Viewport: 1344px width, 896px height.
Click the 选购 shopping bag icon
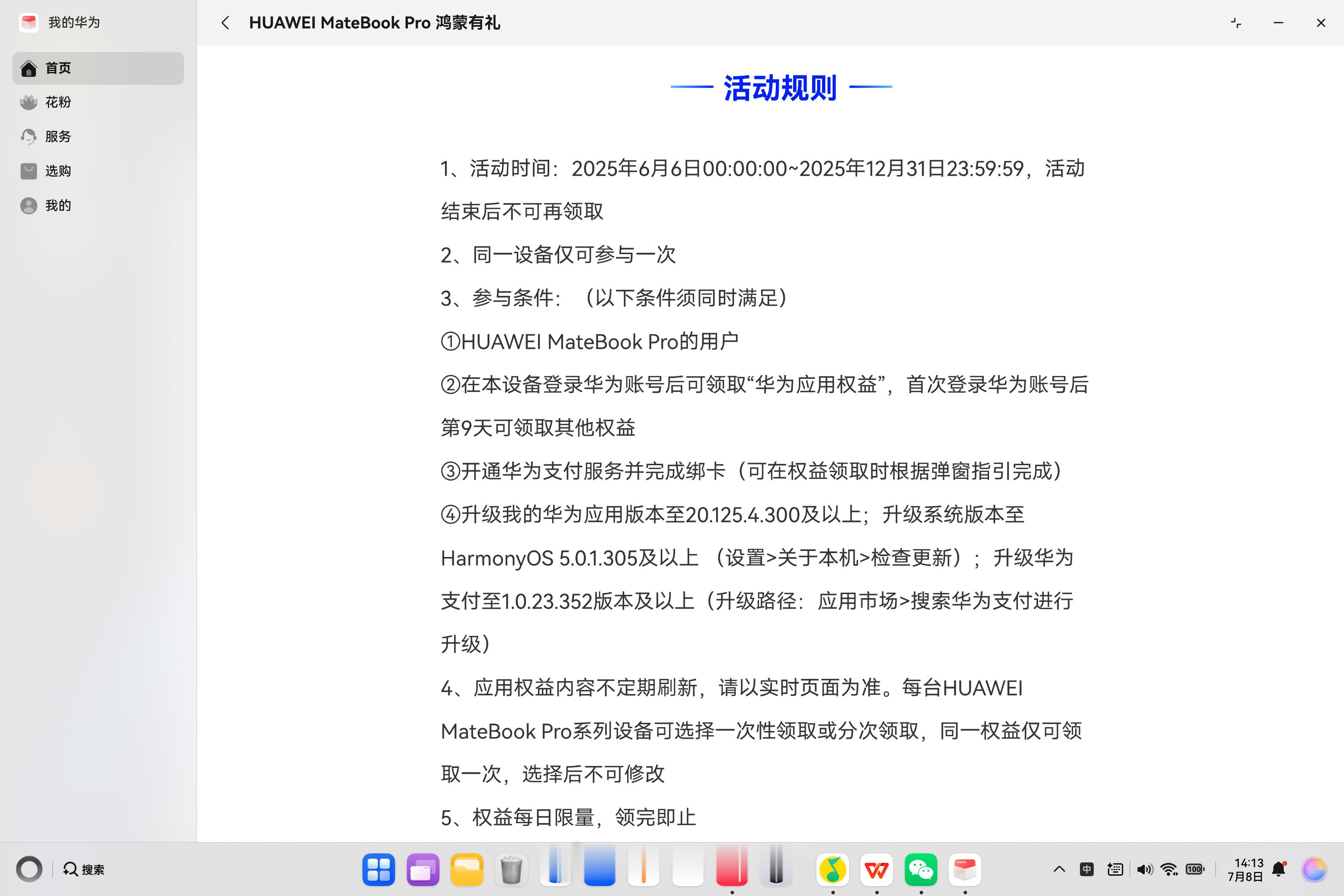(28, 171)
